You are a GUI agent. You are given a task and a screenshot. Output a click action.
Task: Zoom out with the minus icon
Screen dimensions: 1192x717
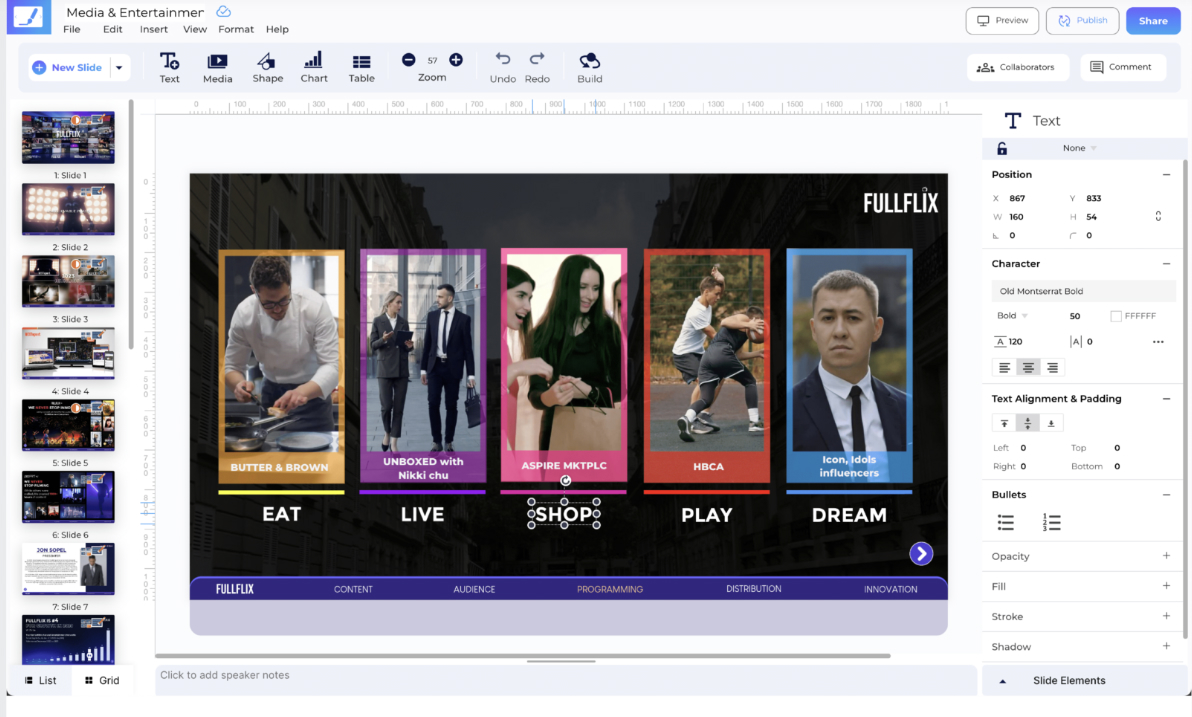[x=409, y=59]
